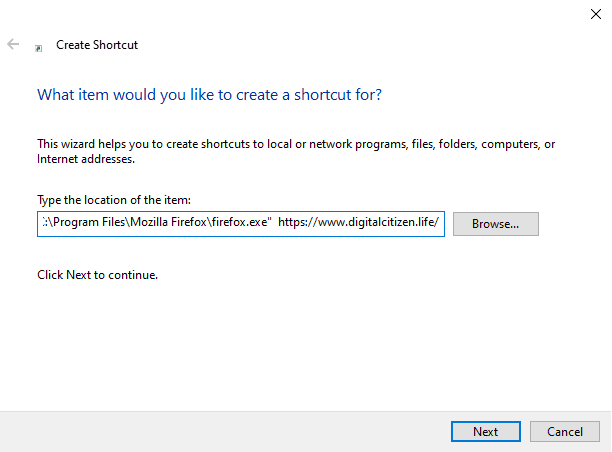Focus the item location text field
The image size is (612, 452).
[x=240, y=223]
